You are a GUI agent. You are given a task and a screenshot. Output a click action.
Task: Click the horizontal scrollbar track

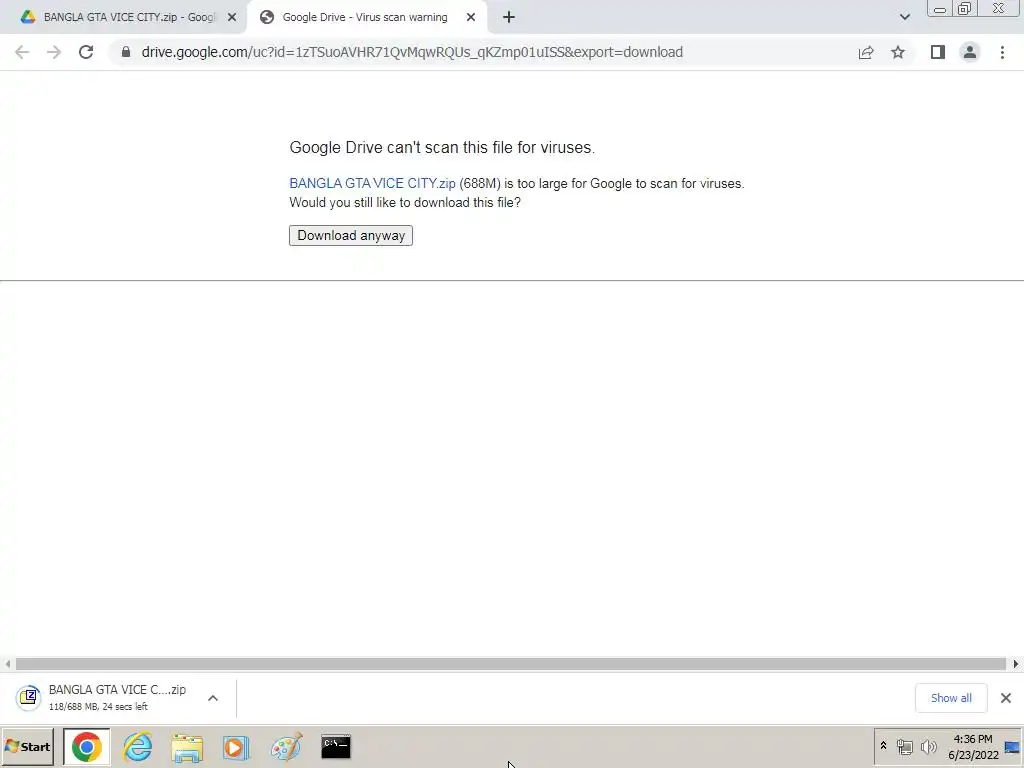coord(511,664)
